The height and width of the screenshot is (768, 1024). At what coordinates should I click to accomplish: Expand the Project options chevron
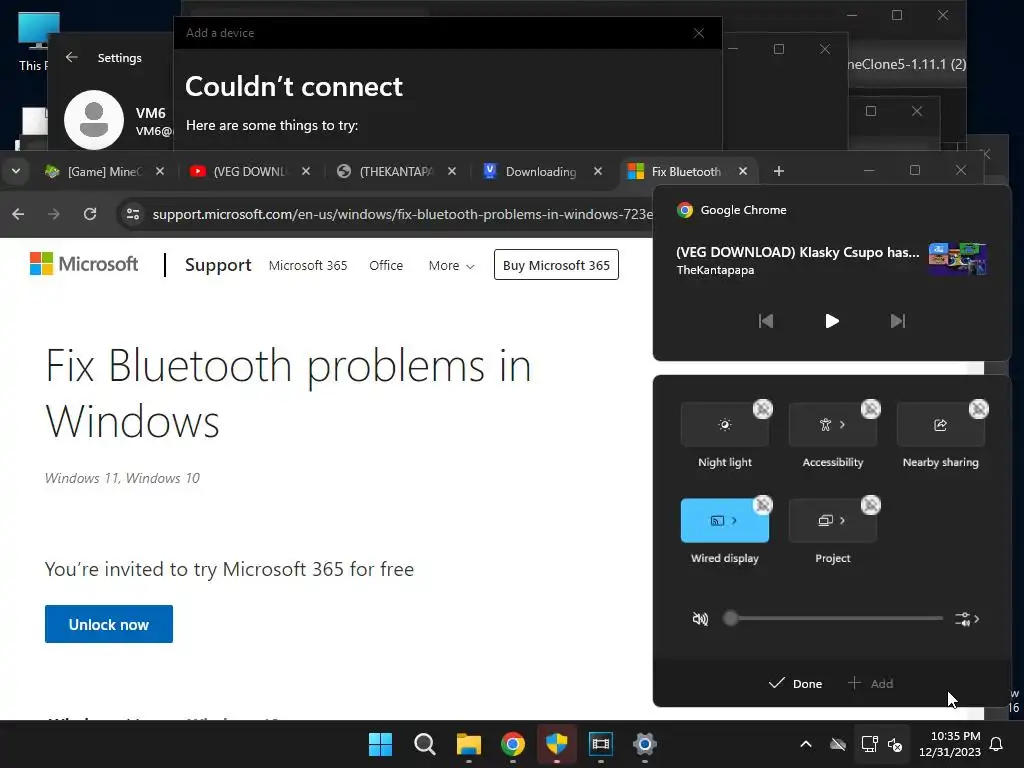click(842, 520)
